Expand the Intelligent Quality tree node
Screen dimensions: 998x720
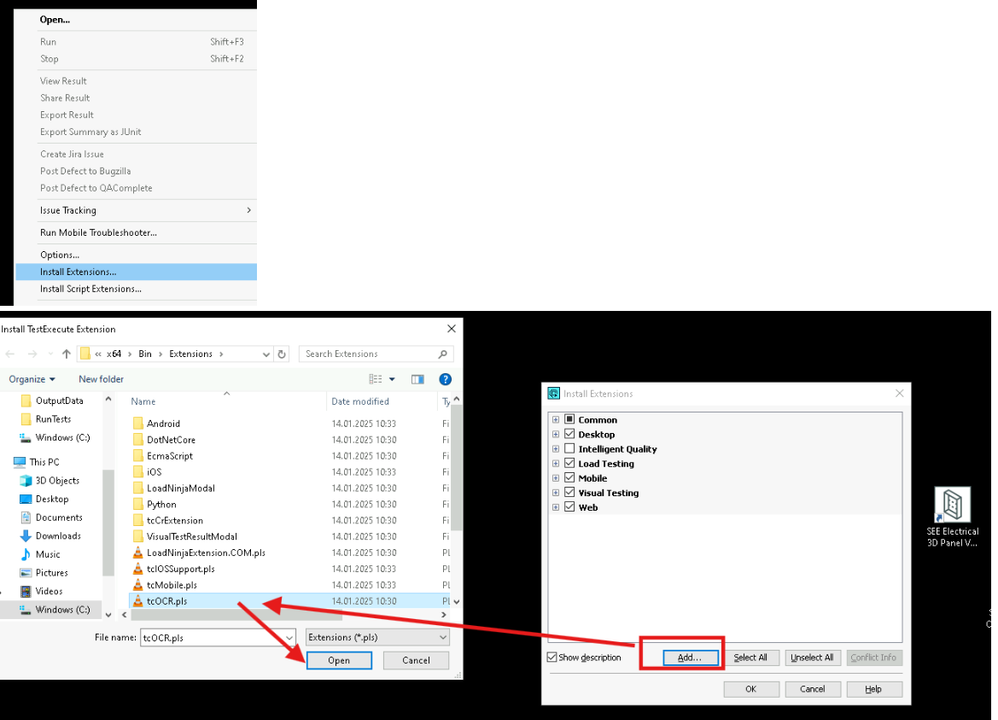coord(556,449)
